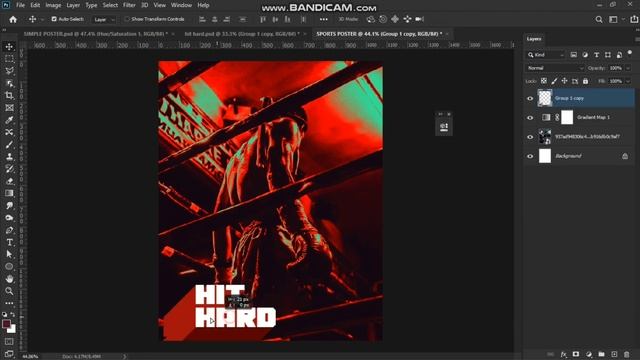The width and height of the screenshot is (640, 360).
Task: Select the Gradient tool
Action: click(x=9, y=193)
